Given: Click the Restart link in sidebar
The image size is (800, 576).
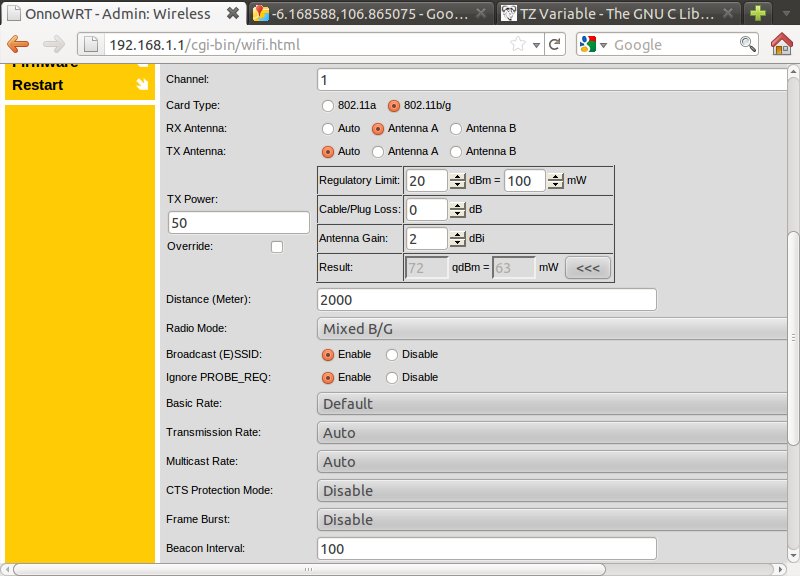Looking at the screenshot, I should point(38,85).
